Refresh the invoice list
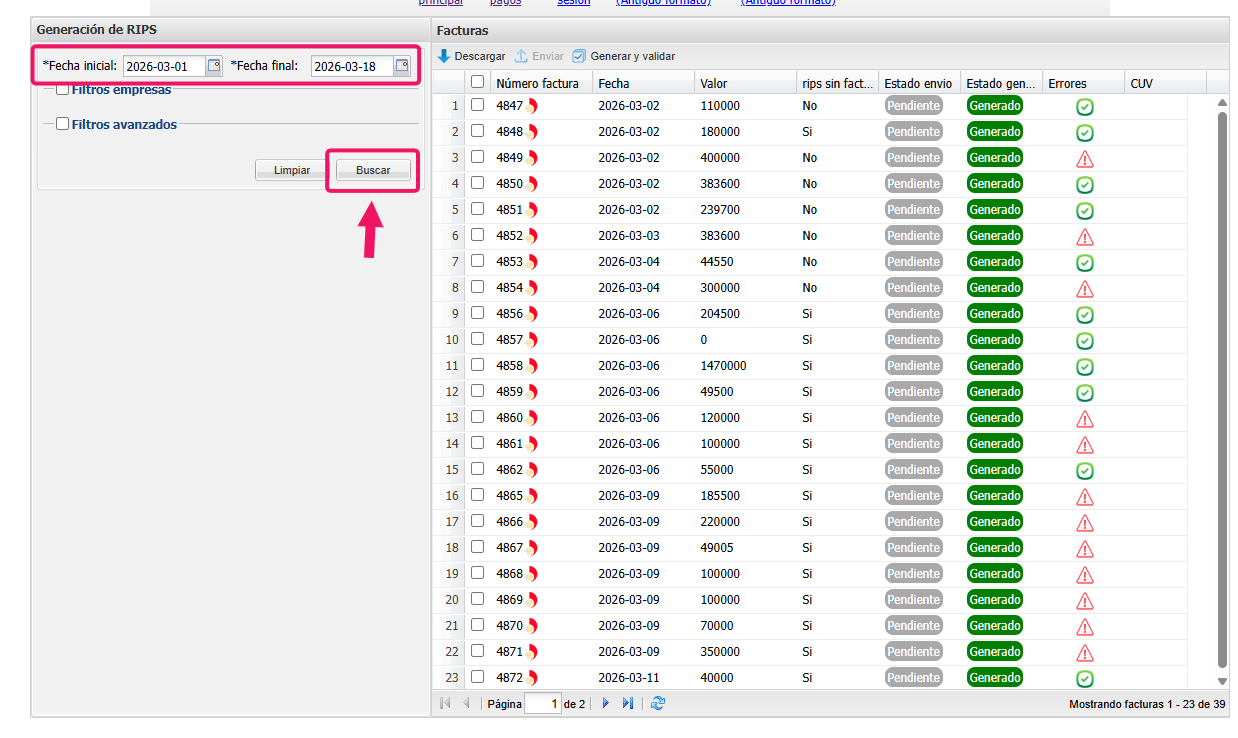Image resolution: width=1238 pixels, height=738 pixels. click(x=658, y=704)
